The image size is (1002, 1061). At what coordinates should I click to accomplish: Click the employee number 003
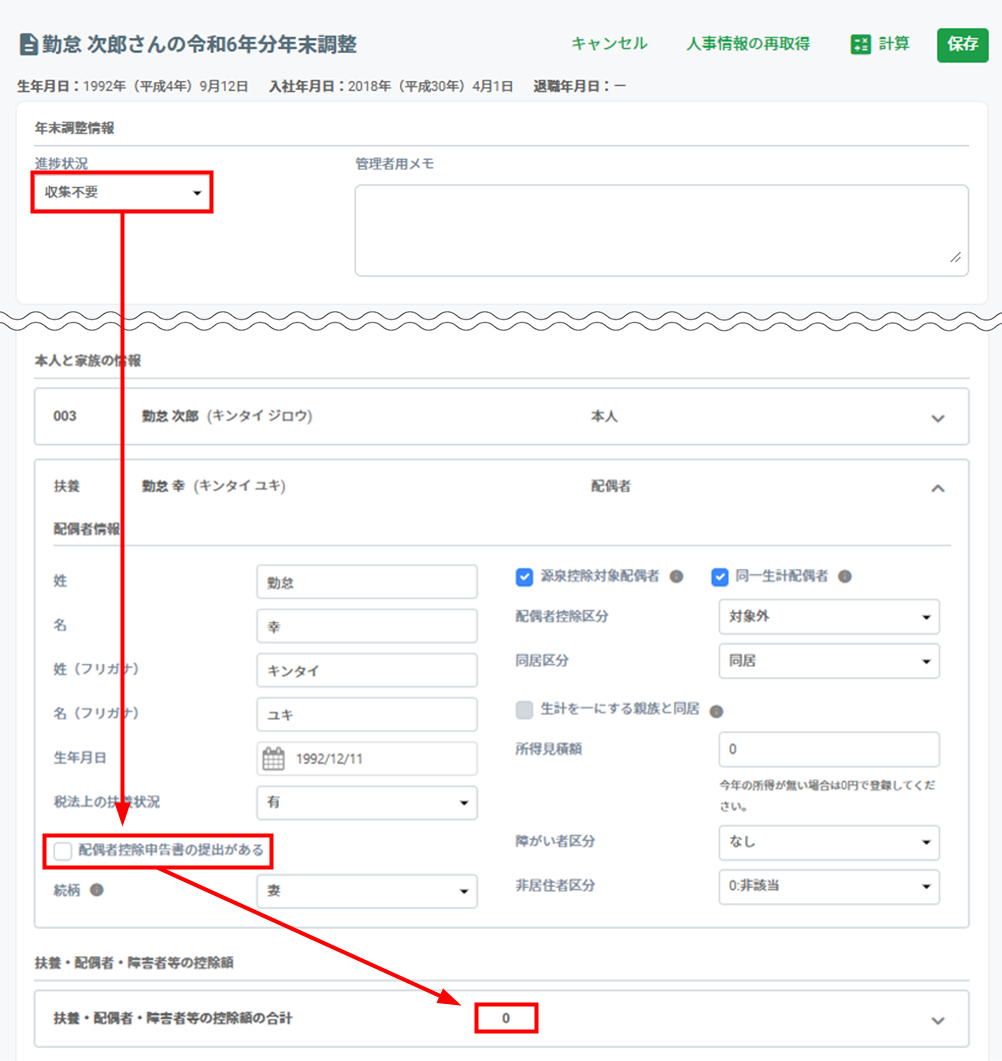pyautogui.click(x=65, y=416)
